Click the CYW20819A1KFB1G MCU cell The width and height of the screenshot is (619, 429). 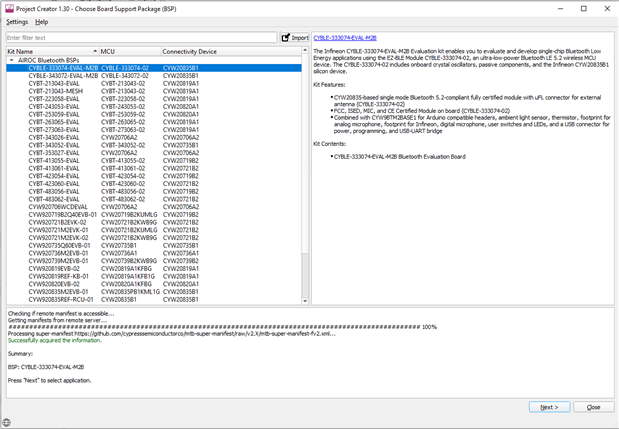[x=128, y=276]
